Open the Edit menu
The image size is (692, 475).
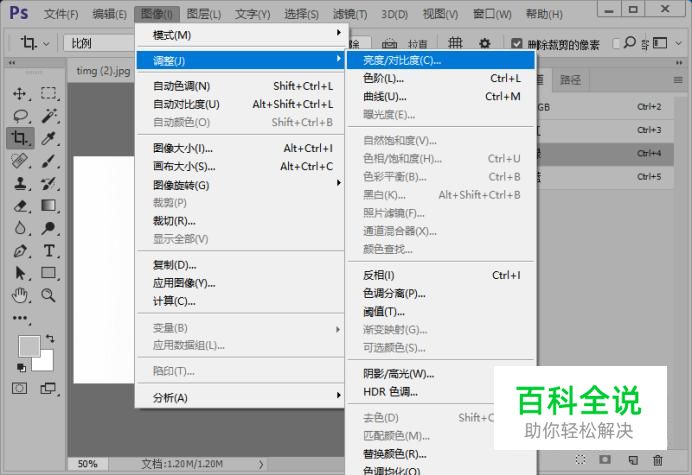109,14
